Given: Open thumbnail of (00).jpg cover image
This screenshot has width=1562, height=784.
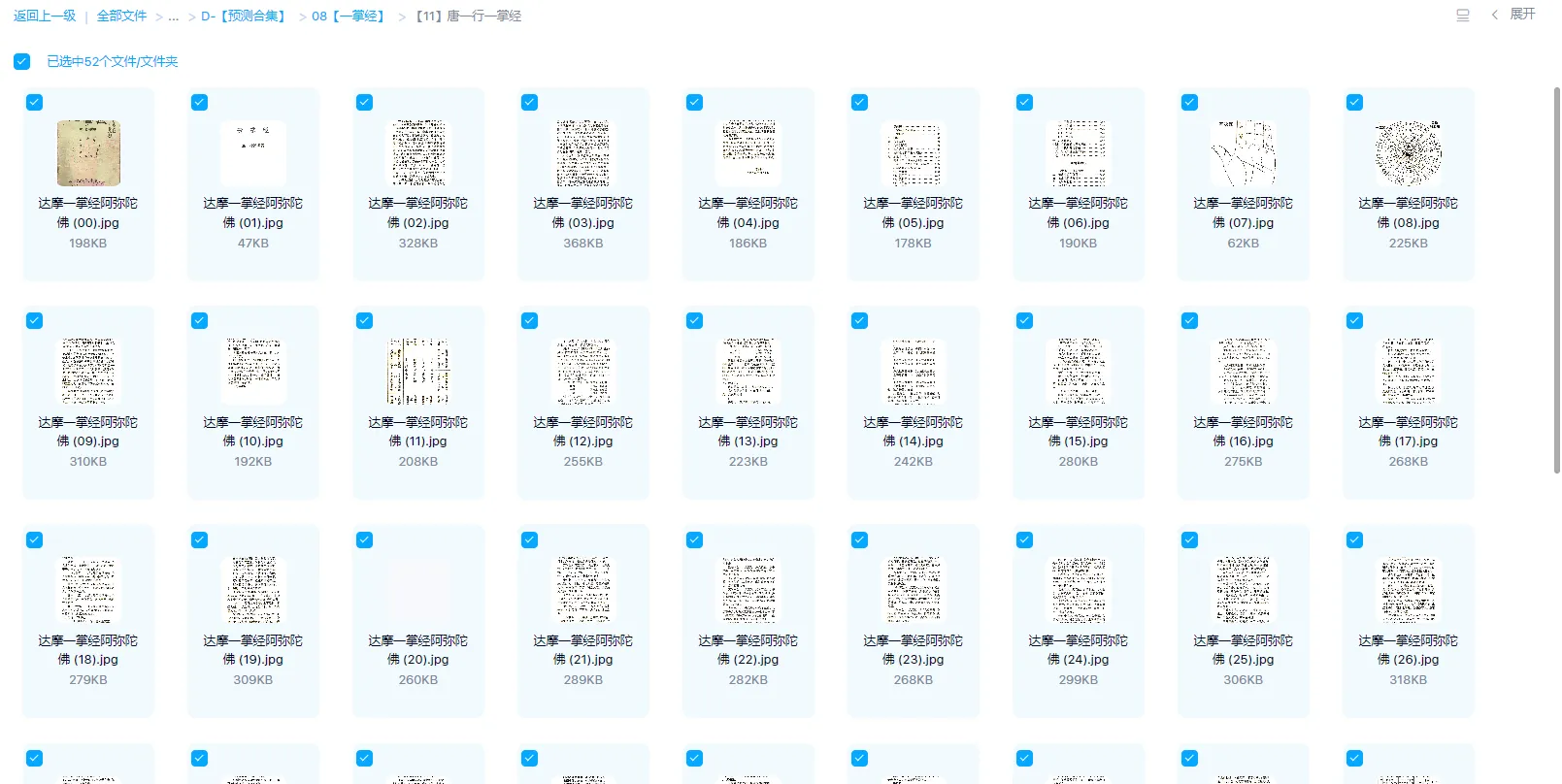Looking at the screenshot, I should point(88,152).
